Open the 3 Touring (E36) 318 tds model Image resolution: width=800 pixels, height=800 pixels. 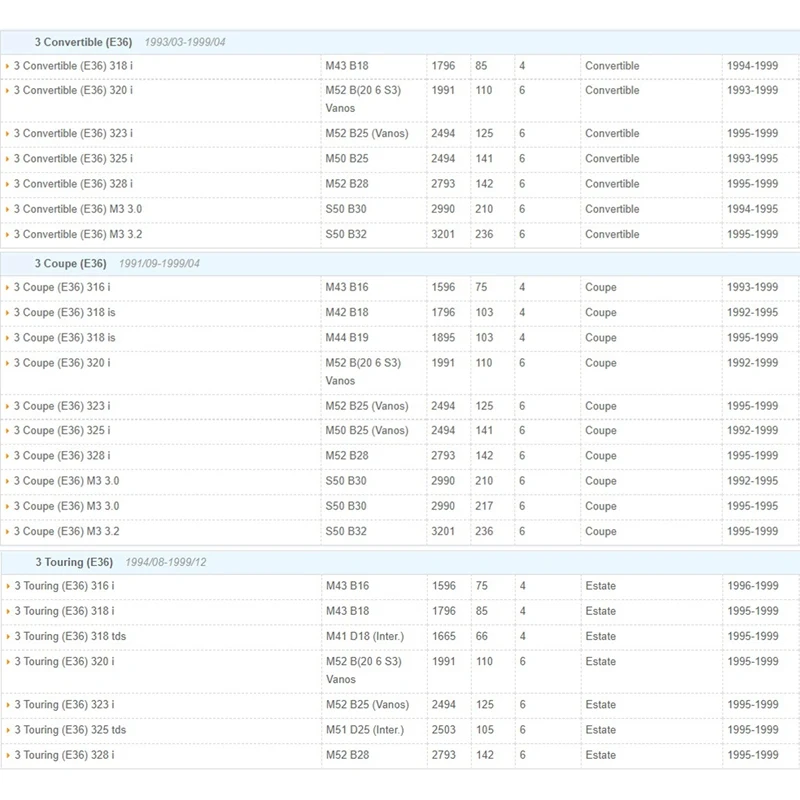click(x=70, y=636)
